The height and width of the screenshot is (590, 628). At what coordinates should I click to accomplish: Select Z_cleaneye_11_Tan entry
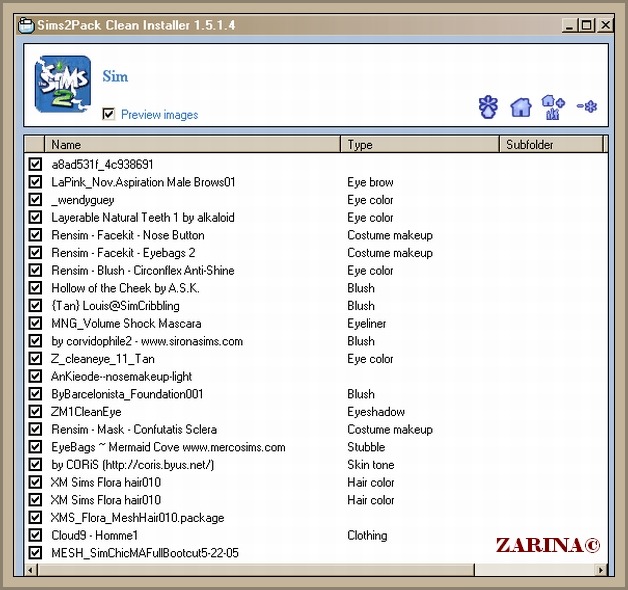103,358
